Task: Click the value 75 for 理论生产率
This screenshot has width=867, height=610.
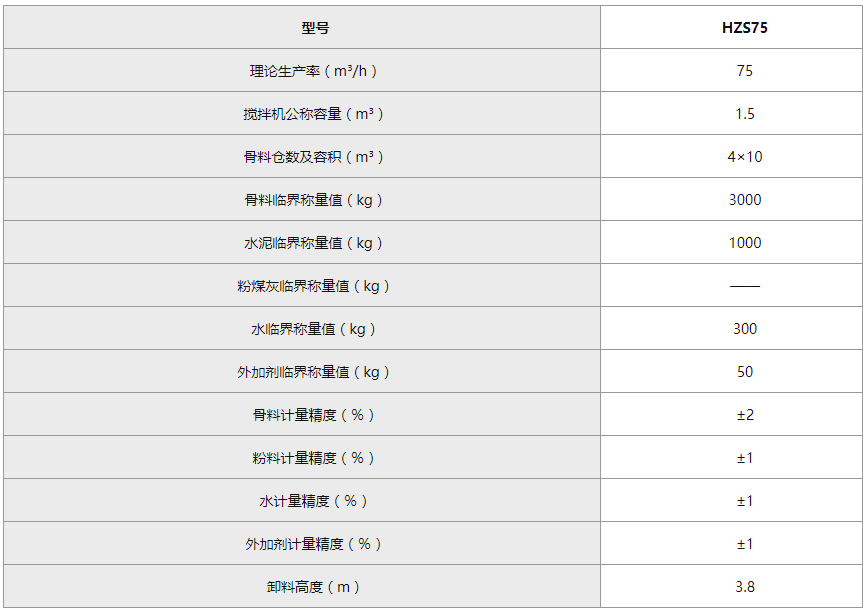Action: 744,71
